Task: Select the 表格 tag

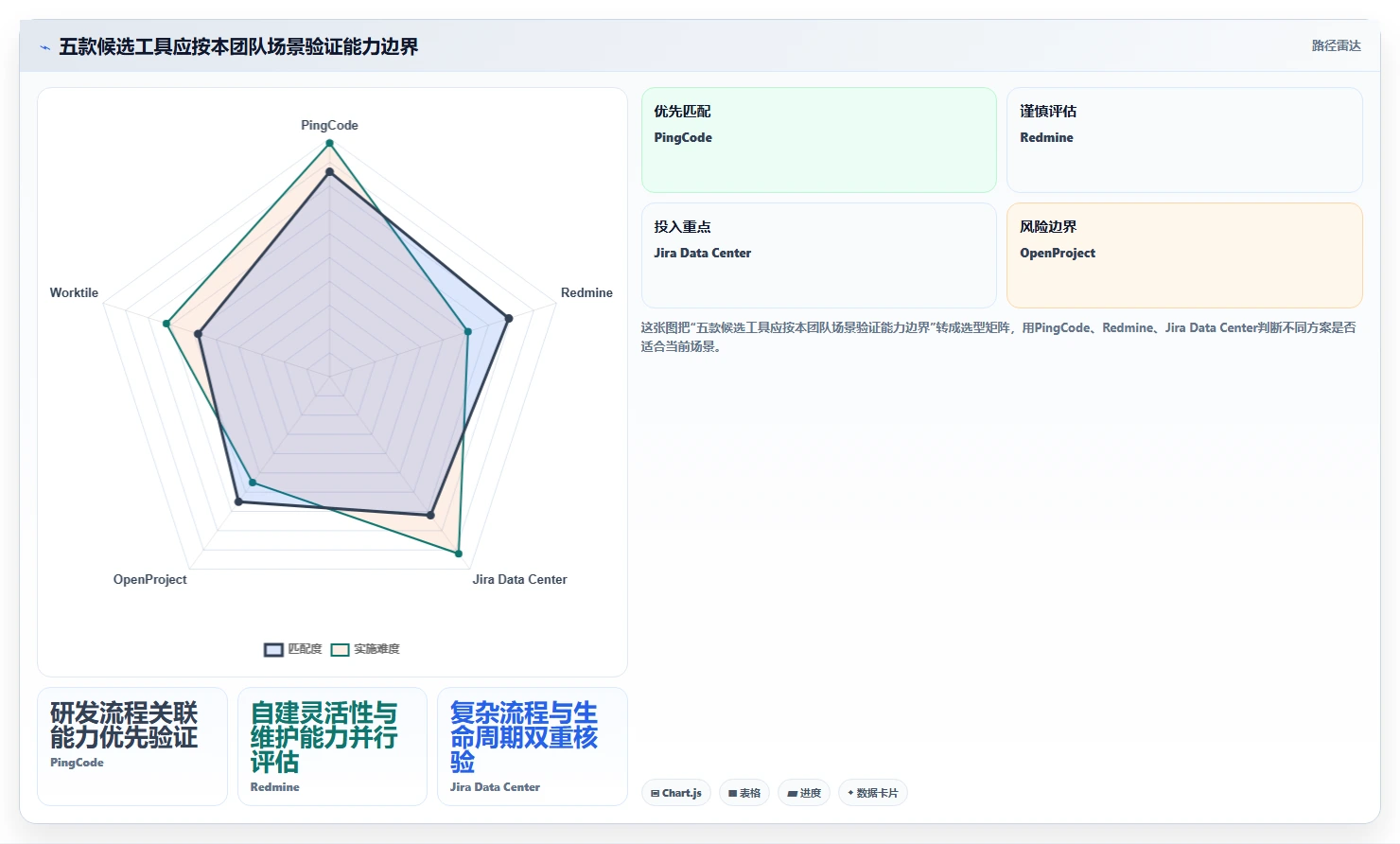Action: click(x=744, y=793)
